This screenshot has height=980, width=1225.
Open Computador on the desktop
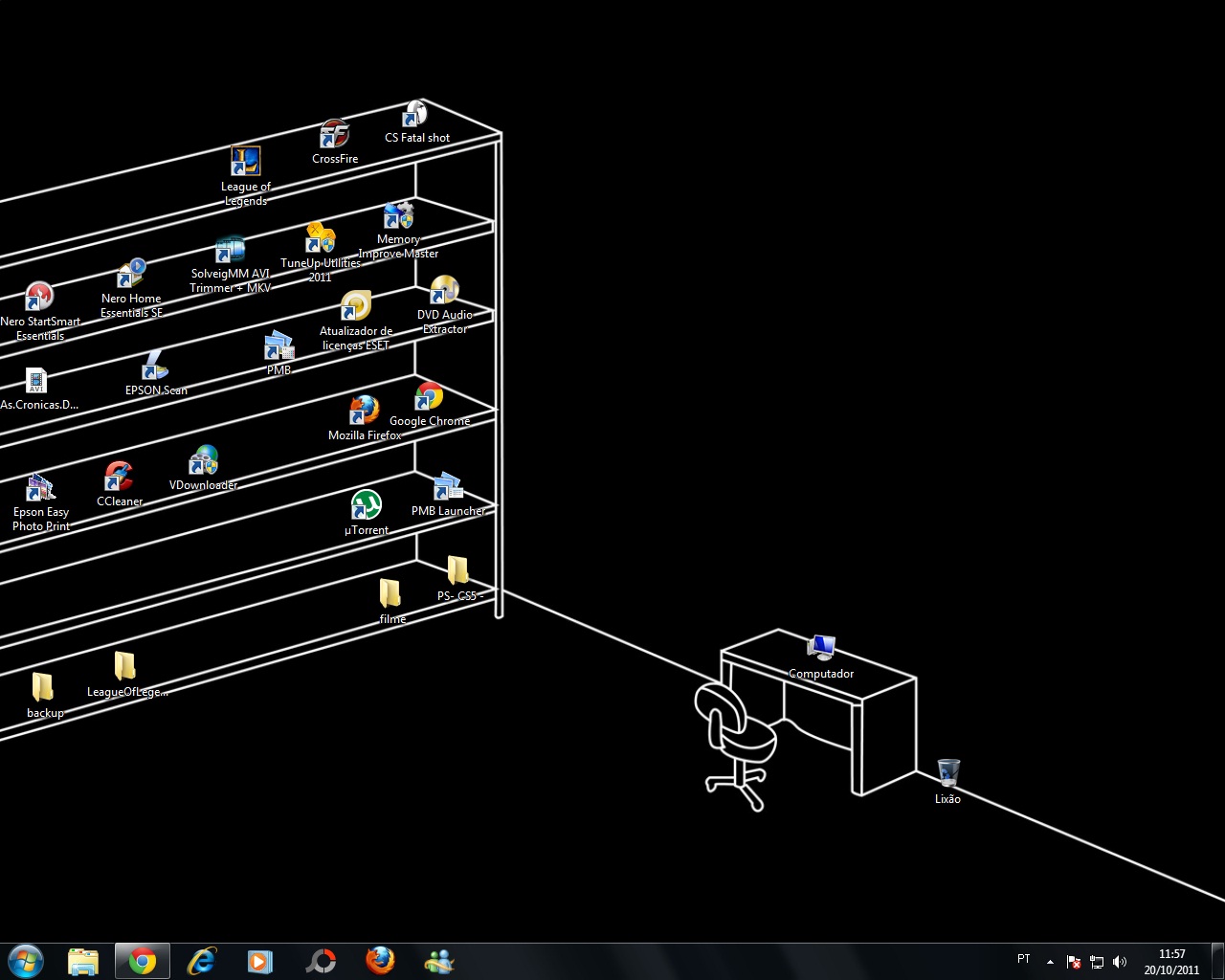[822, 647]
